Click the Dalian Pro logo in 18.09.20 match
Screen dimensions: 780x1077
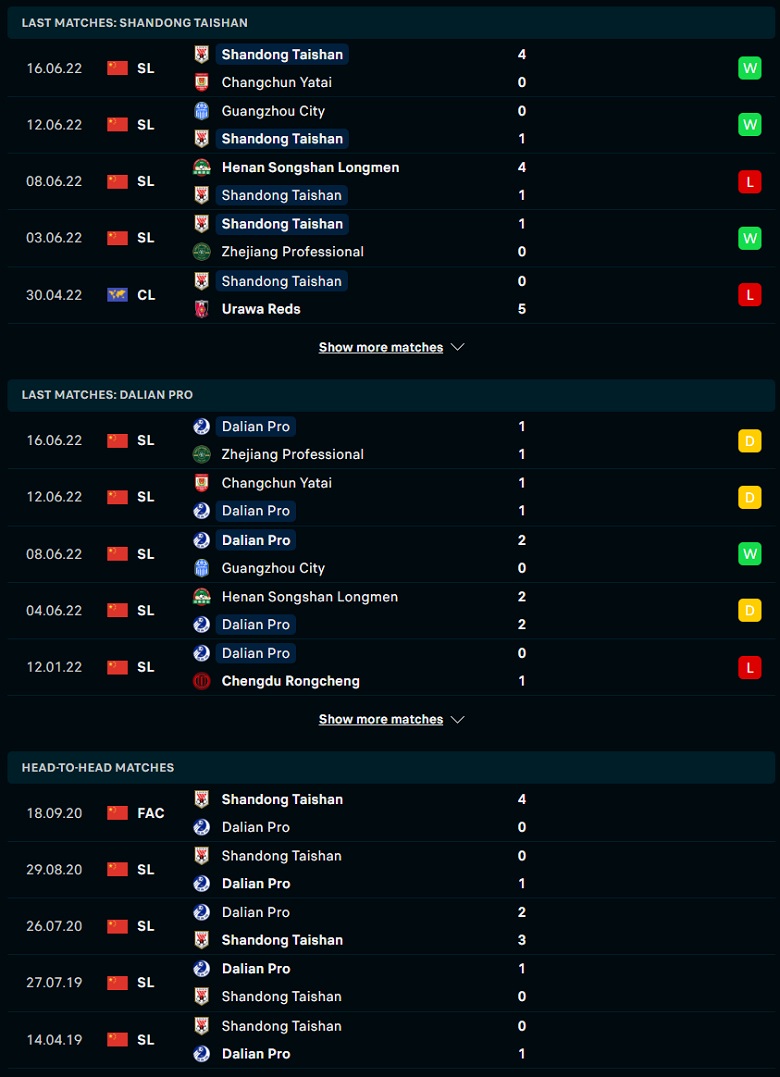pyautogui.click(x=201, y=828)
